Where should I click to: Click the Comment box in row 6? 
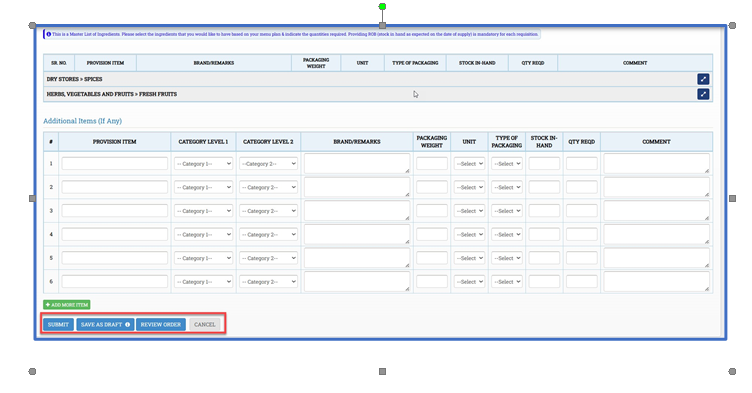click(657, 282)
